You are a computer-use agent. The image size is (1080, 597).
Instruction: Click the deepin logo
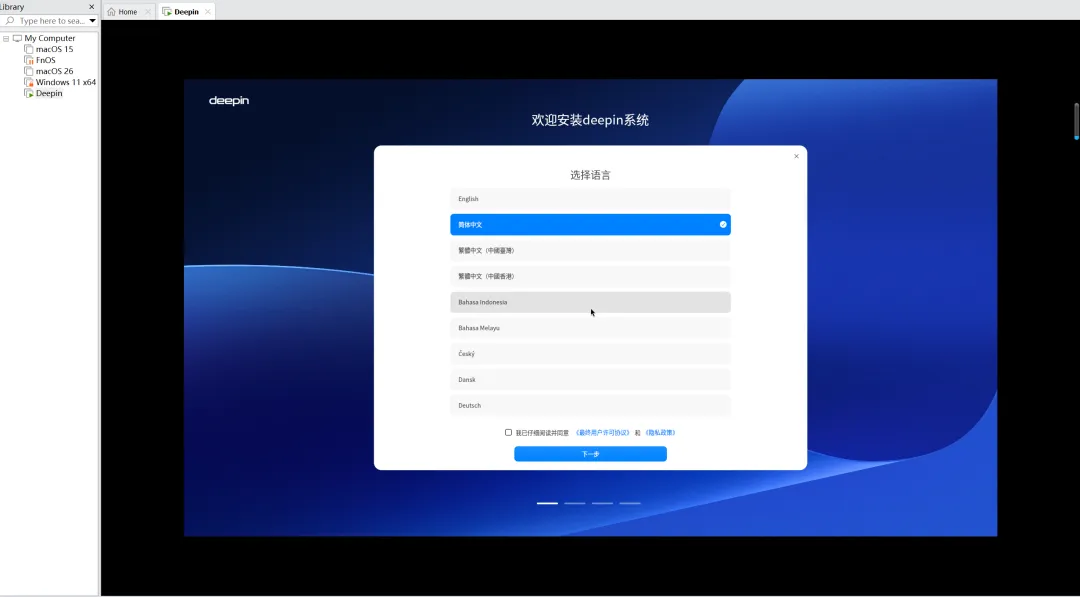point(229,101)
